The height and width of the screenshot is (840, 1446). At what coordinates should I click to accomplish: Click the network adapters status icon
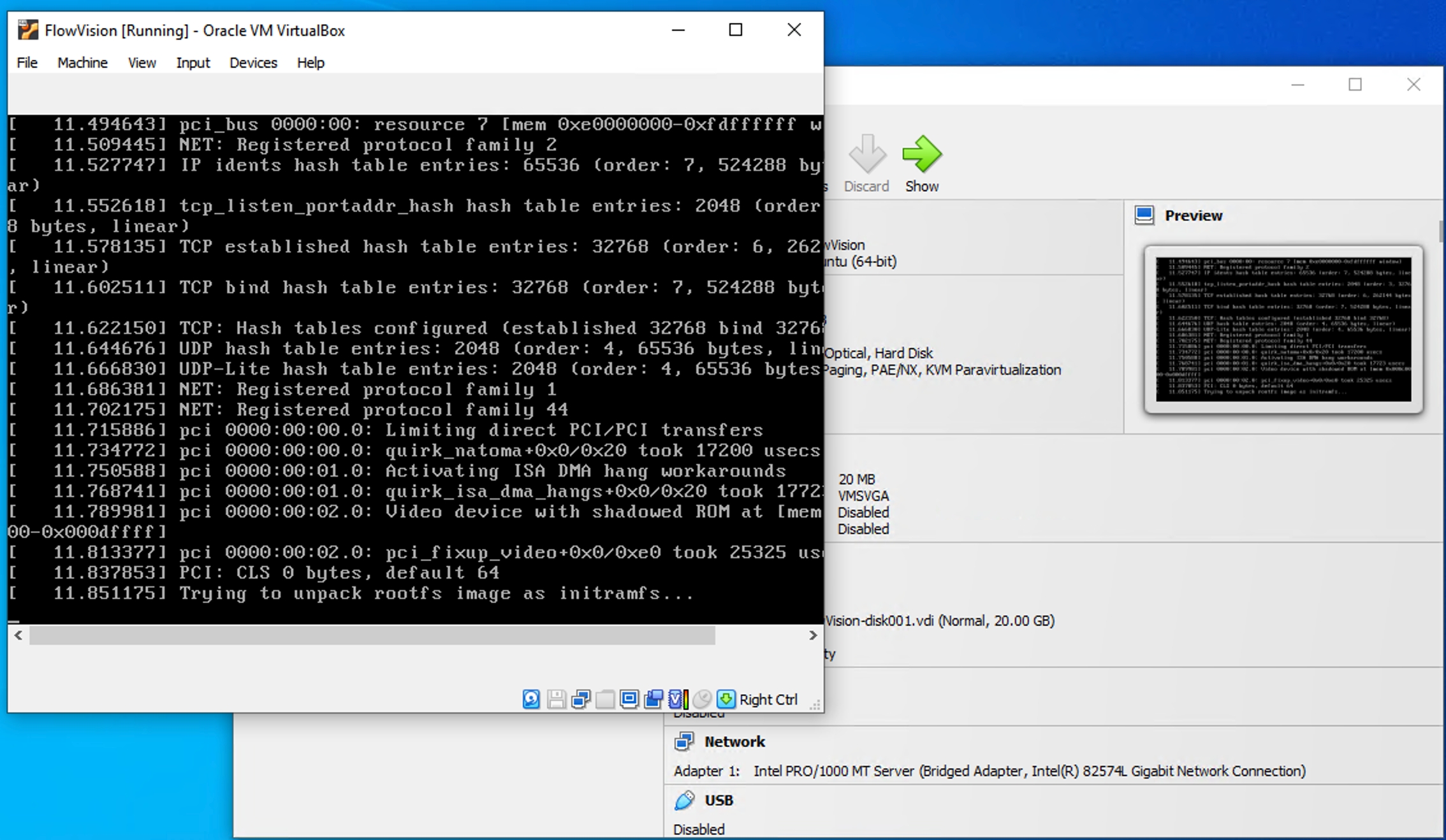581,699
